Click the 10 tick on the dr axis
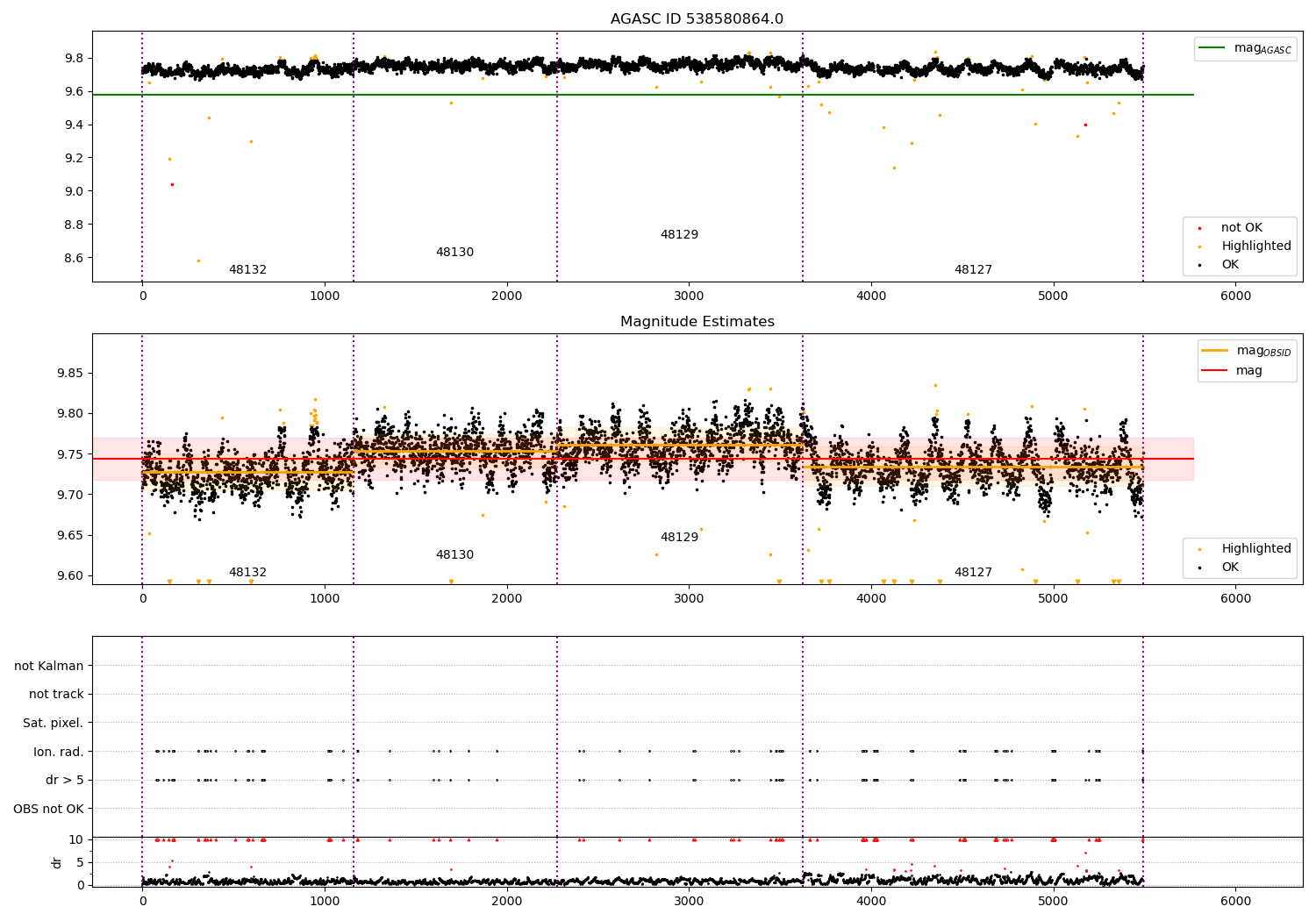The height and width of the screenshot is (921, 1316). [x=76, y=839]
